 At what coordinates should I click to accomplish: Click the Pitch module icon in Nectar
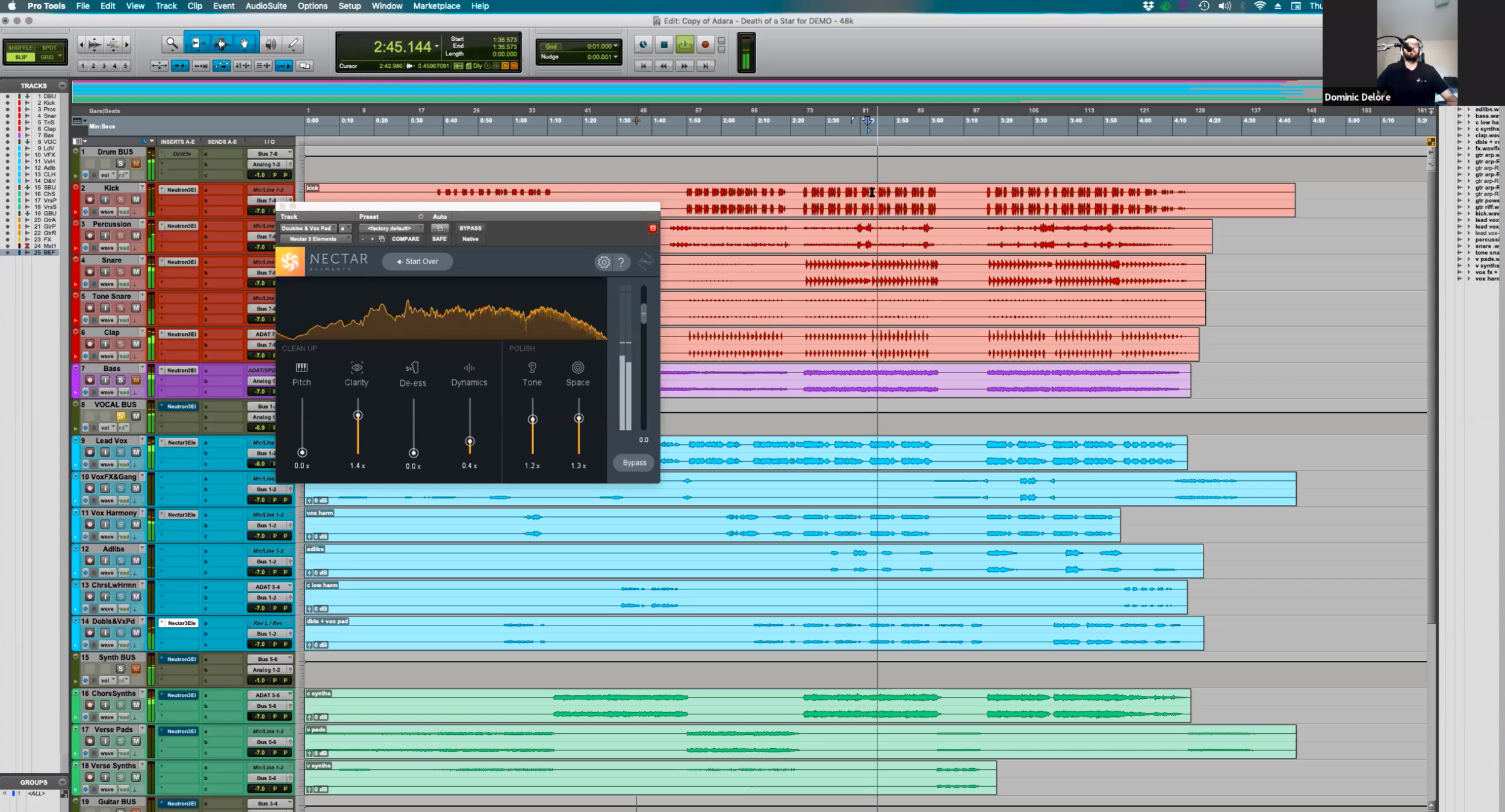click(x=302, y=368)
